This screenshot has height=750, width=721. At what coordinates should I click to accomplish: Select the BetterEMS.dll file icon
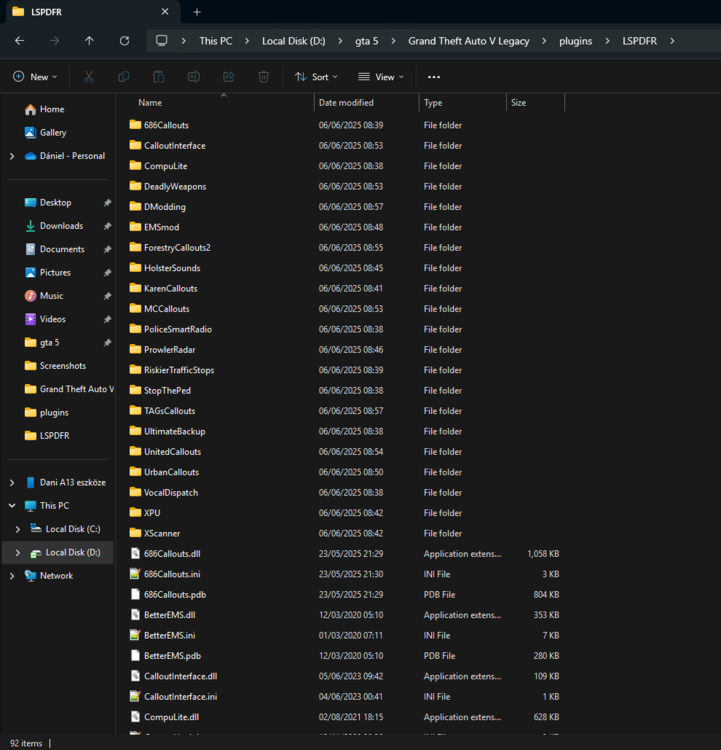(x=135, y=615)
